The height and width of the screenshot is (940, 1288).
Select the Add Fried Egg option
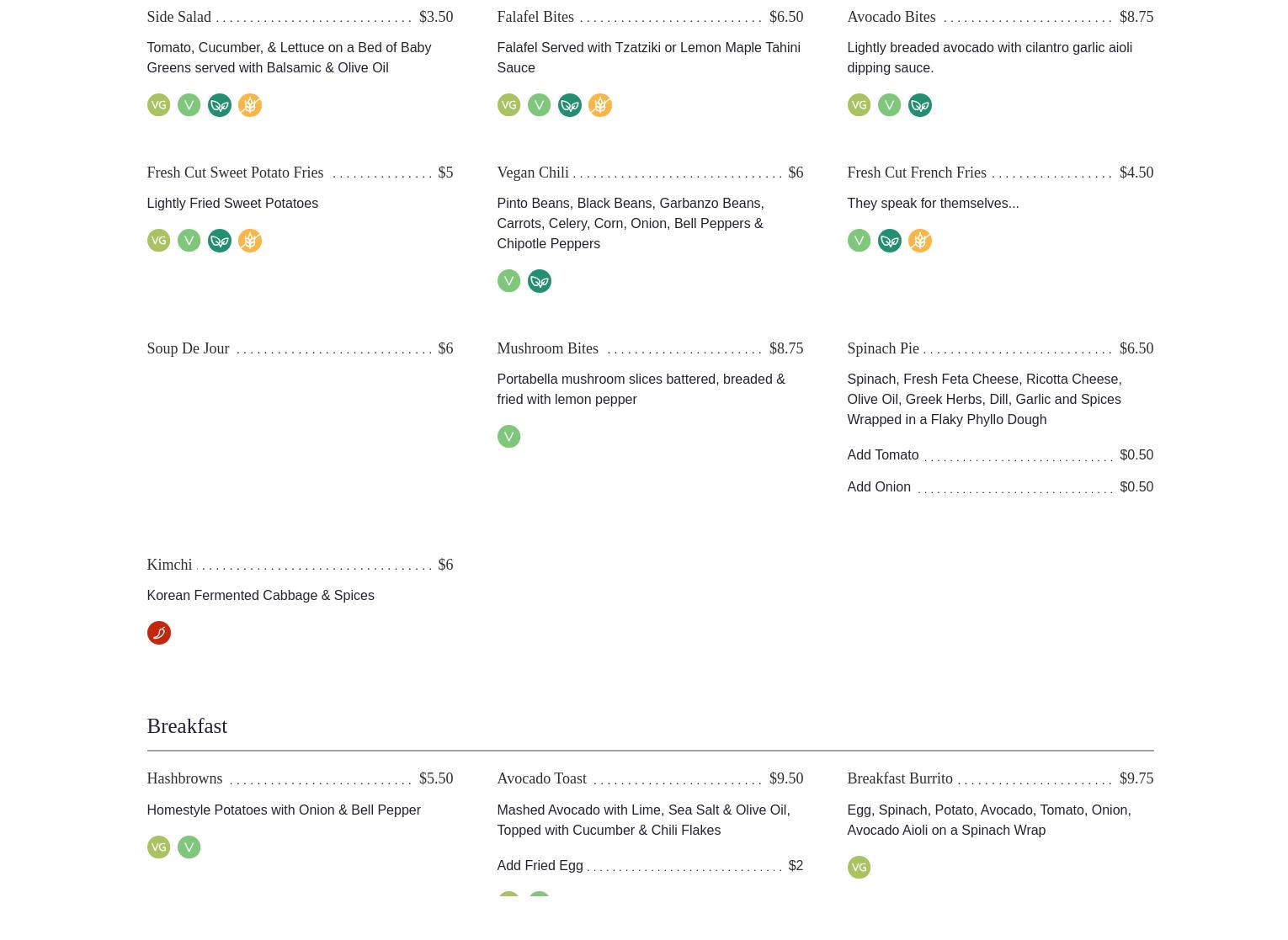(x=540, y=866)
